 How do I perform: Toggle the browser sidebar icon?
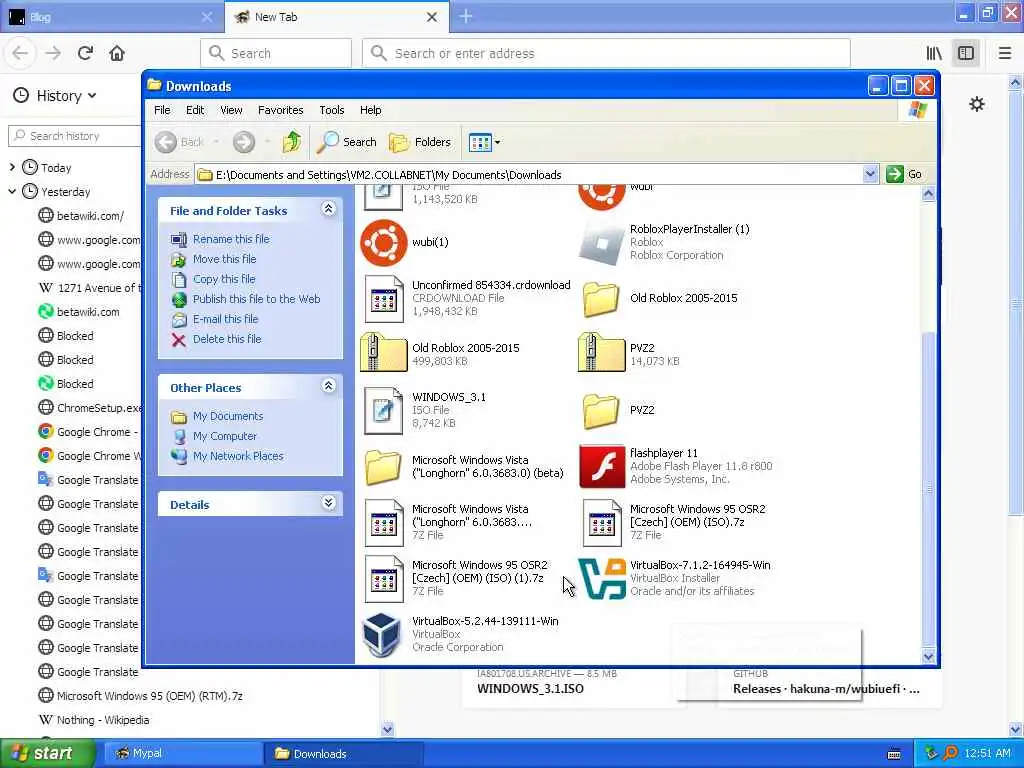966,53
